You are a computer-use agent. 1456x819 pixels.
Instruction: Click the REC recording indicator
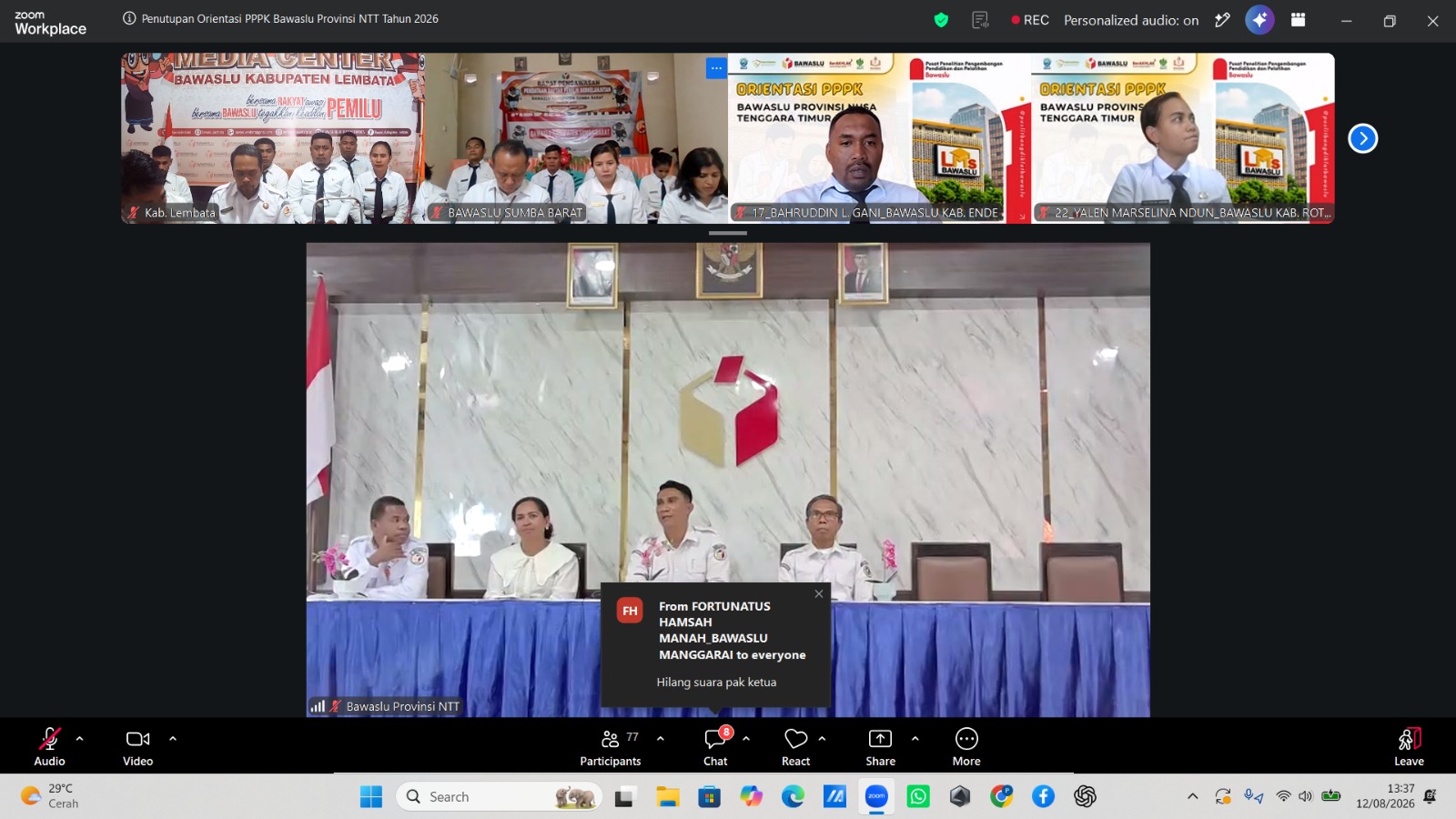click(1030, 20)
